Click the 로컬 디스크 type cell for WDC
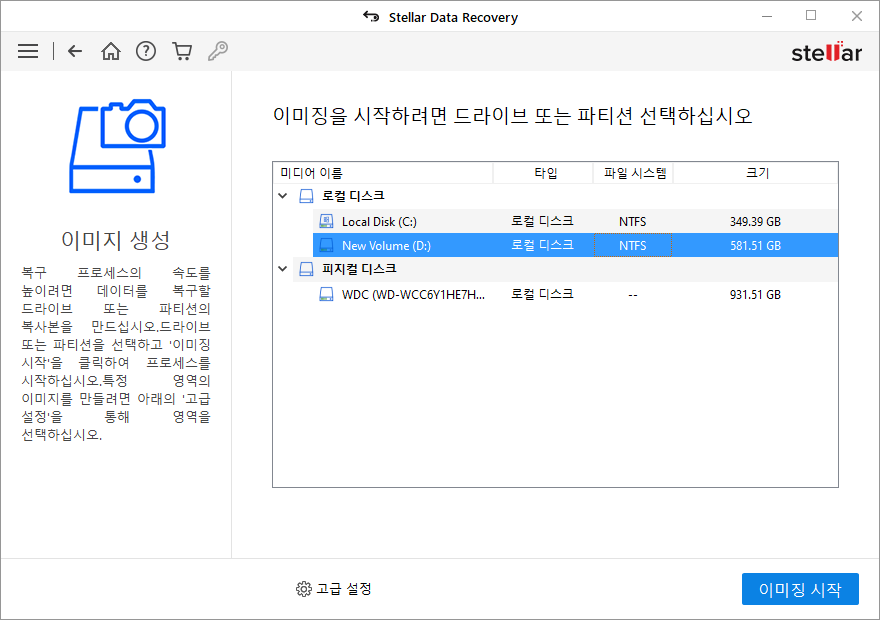This screenshot has height=620, width=880. [542, 294]
